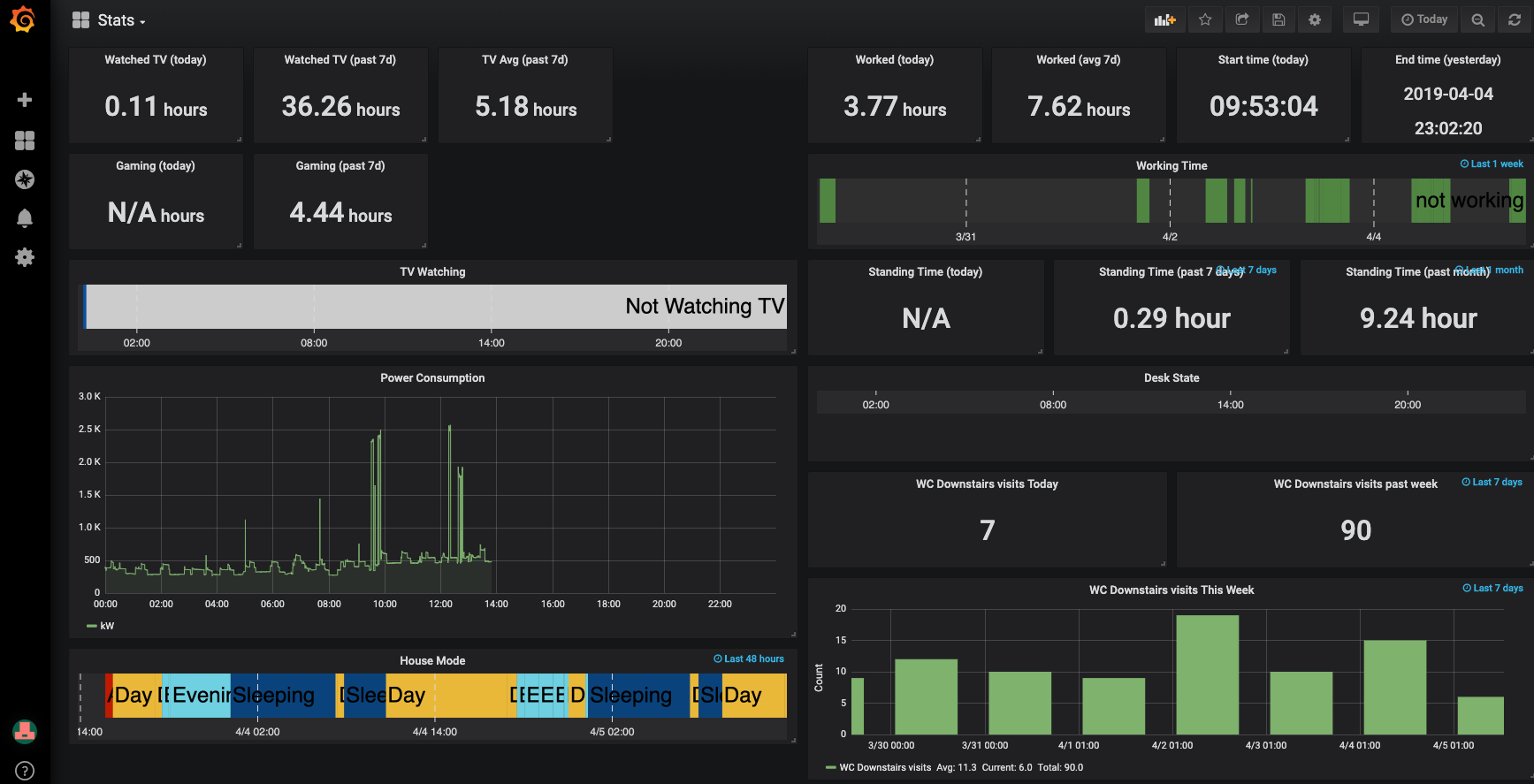Screen dimensions: 1534x784
Task: Click the 36.26 hours value
Action: pos(340,107)
